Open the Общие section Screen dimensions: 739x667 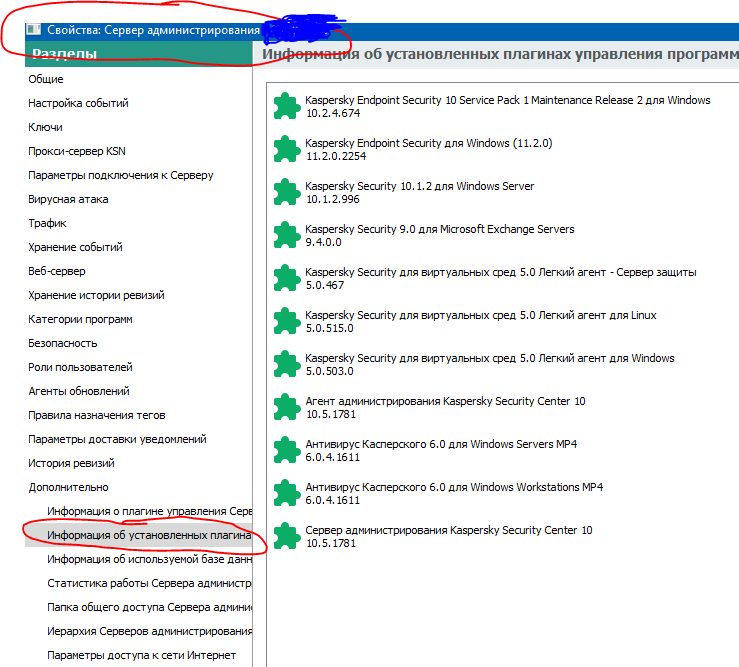click(x=46, y=79)
